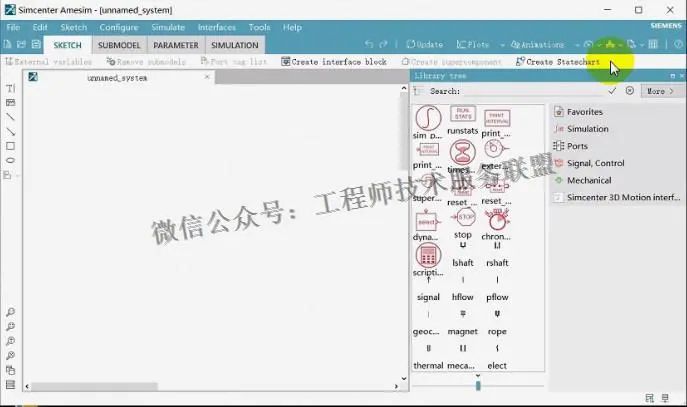This screenshot has height=407, width=687.
Task: Click the bottom zoom magnifier in left sidebar
Action: click(11, 355)
